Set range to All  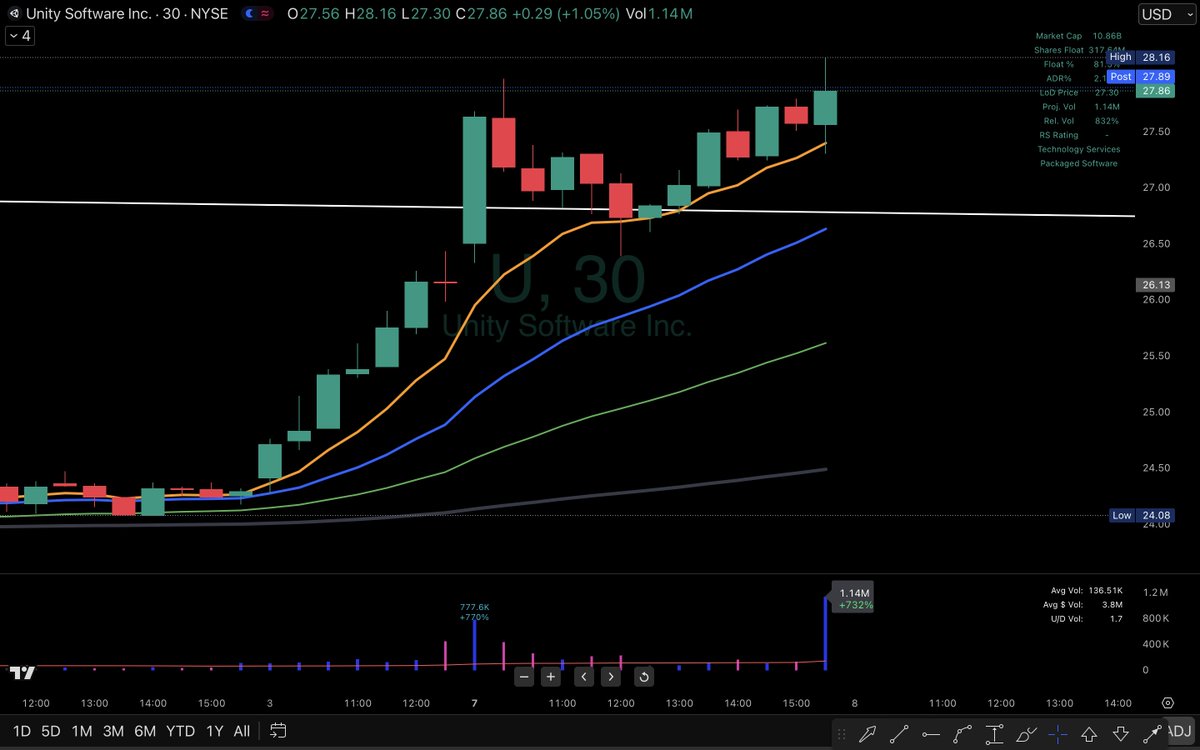tap(242, 731)
